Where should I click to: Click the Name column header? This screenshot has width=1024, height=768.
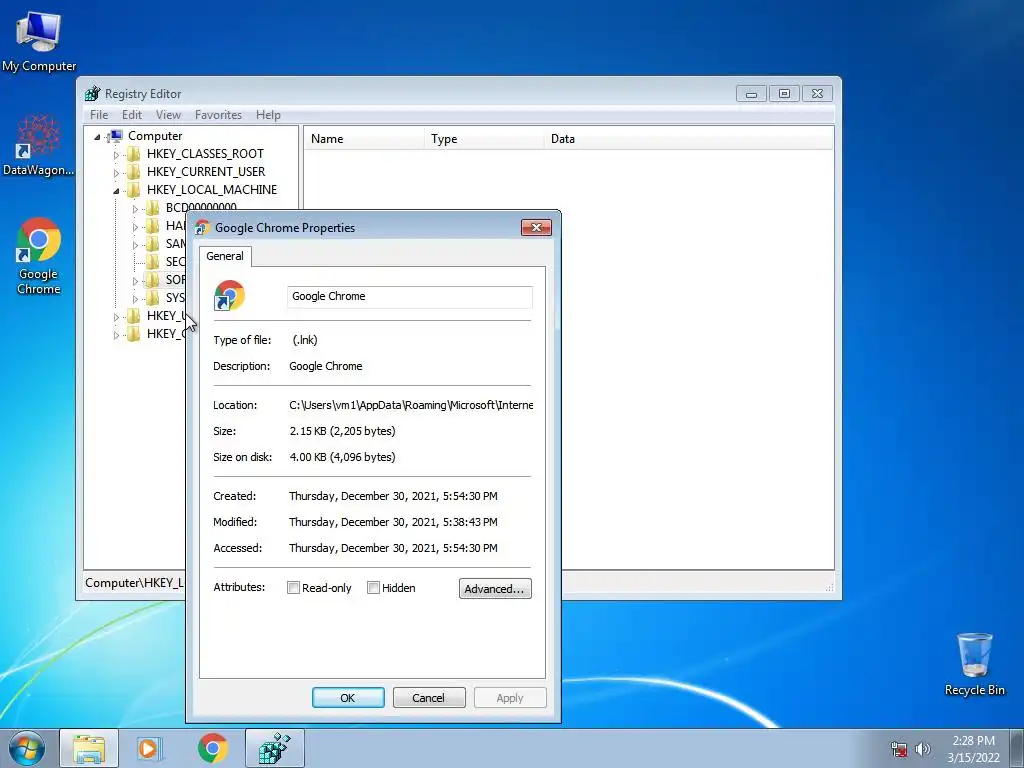pos(364,138)
